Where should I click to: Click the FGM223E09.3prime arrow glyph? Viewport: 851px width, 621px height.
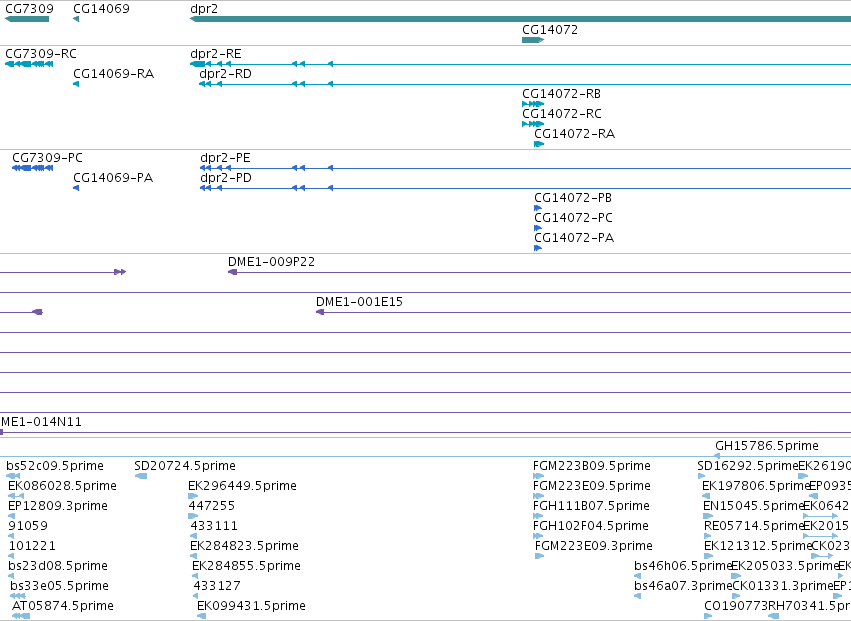tap(539, 556)
